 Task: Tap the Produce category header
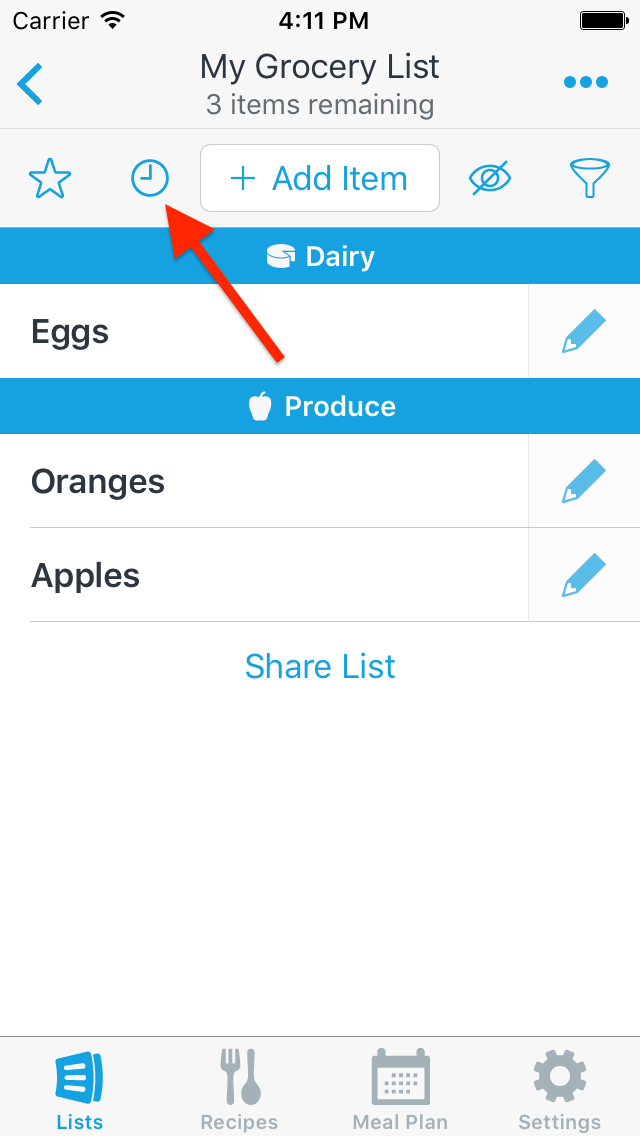click(x=320, y=407)
